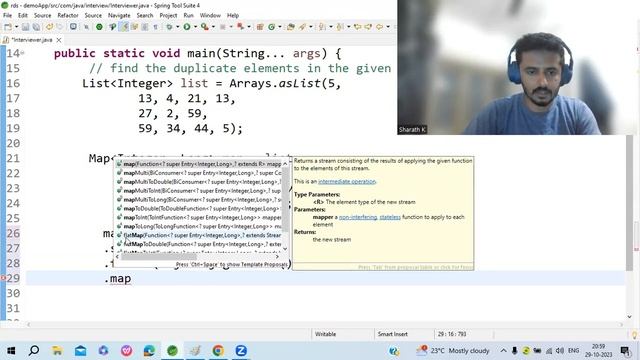Open the Edit menu

coord(23,16)
